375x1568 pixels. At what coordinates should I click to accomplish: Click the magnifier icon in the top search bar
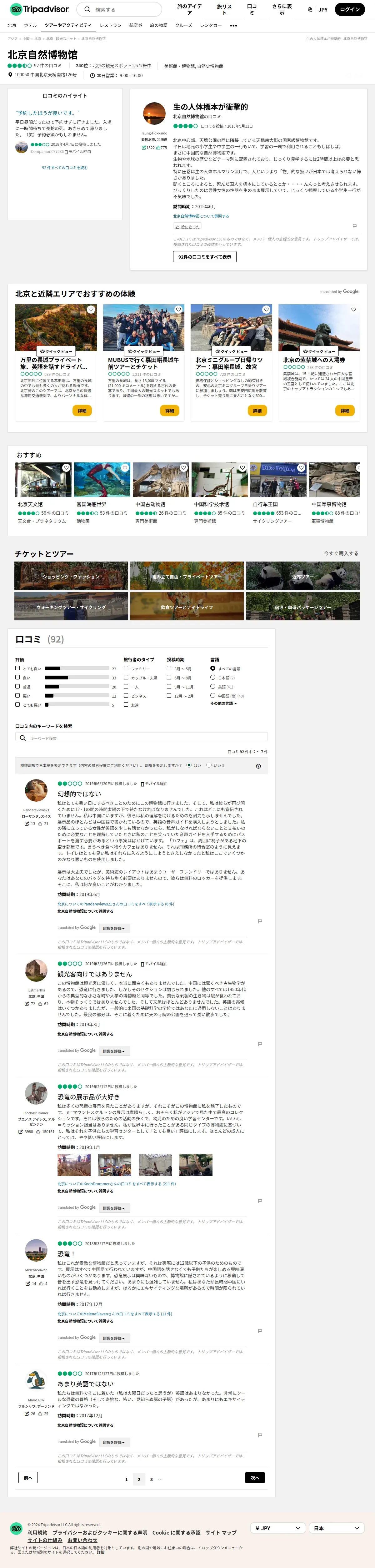click(87, 9)
